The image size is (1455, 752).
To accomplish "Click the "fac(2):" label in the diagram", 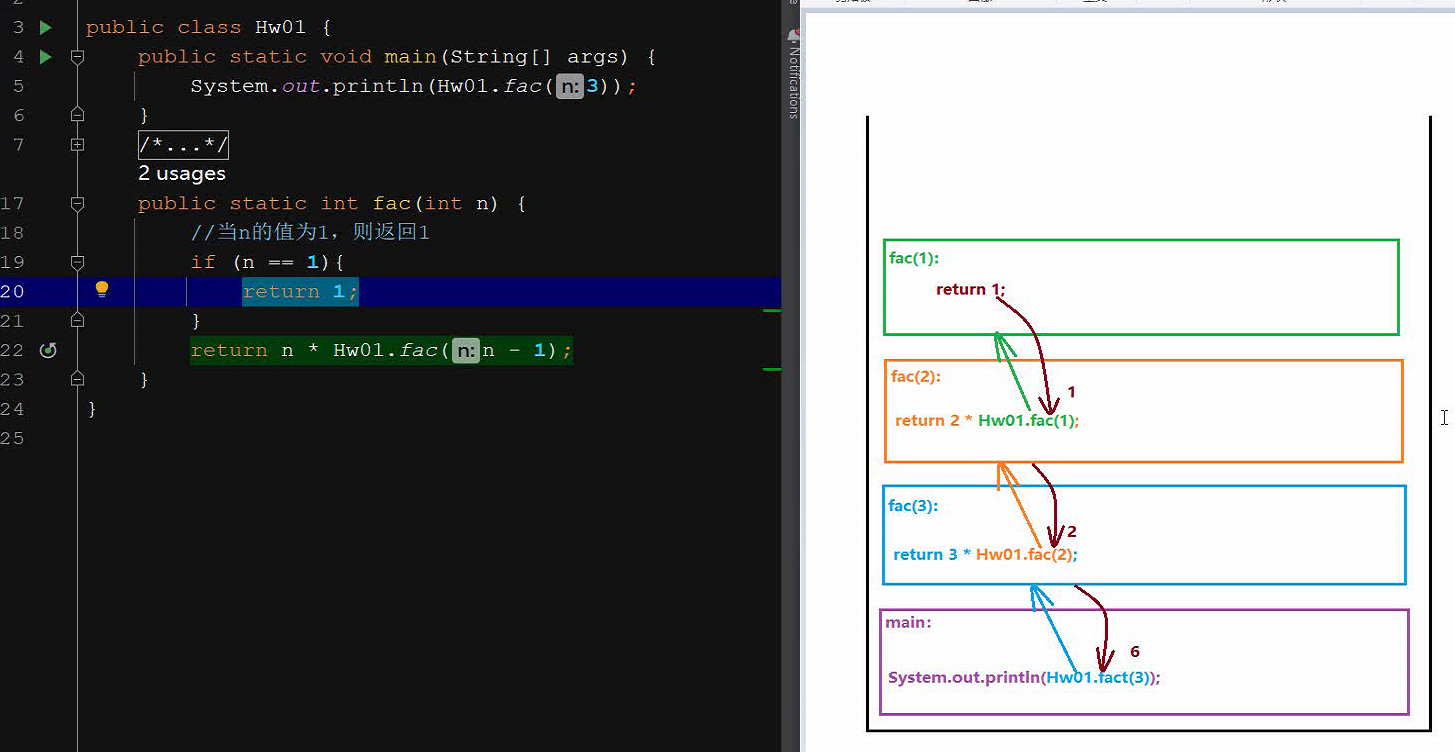I will pyautogui.click(x=916, y=377).
